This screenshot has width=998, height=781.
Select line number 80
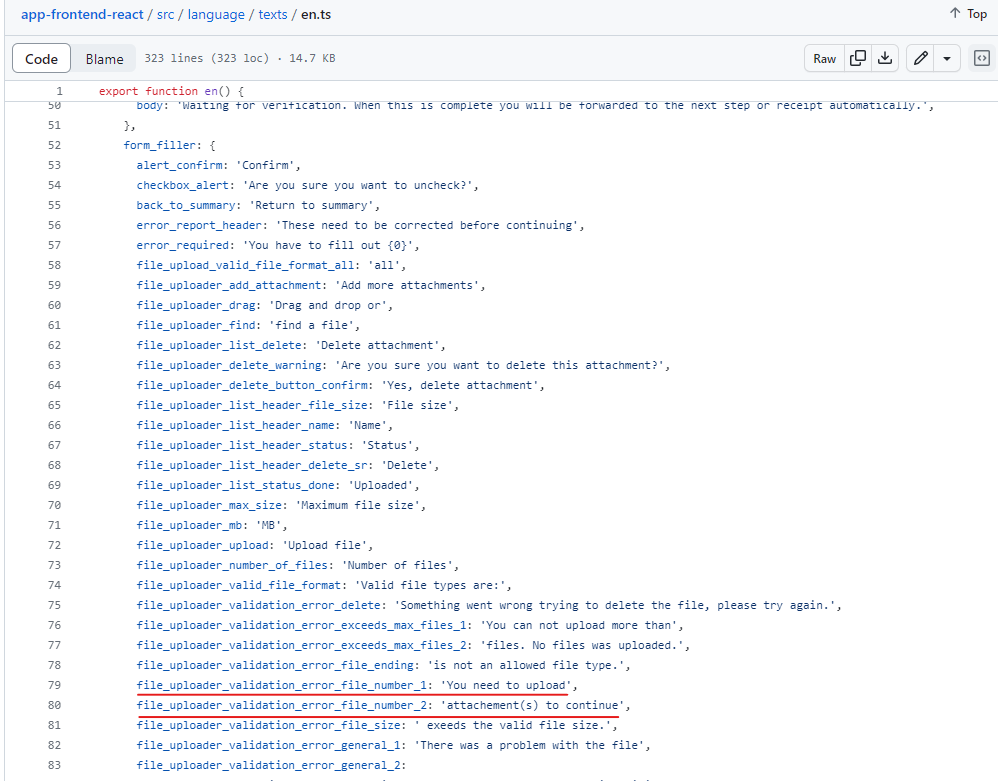[54, 705]
